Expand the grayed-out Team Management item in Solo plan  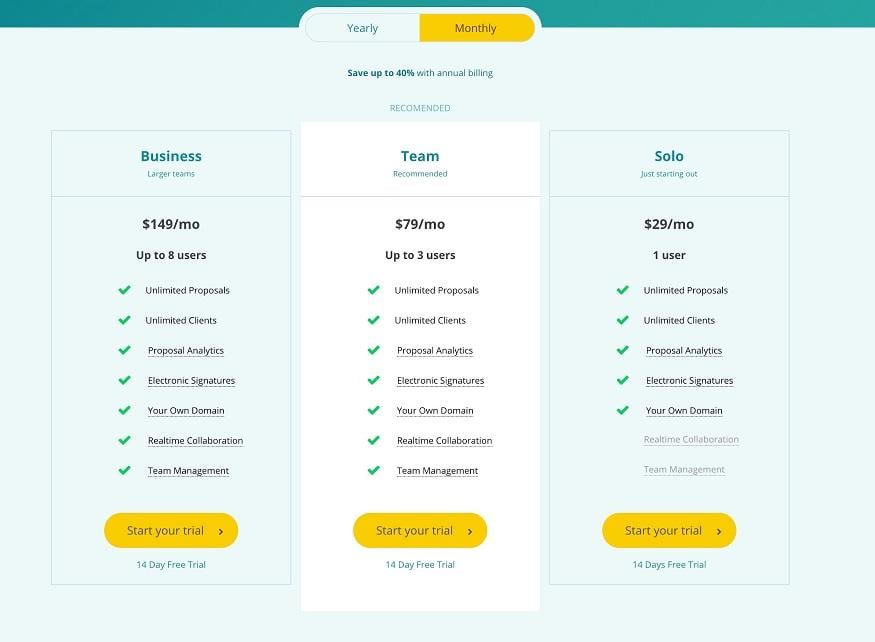click(x=684, y=469)
